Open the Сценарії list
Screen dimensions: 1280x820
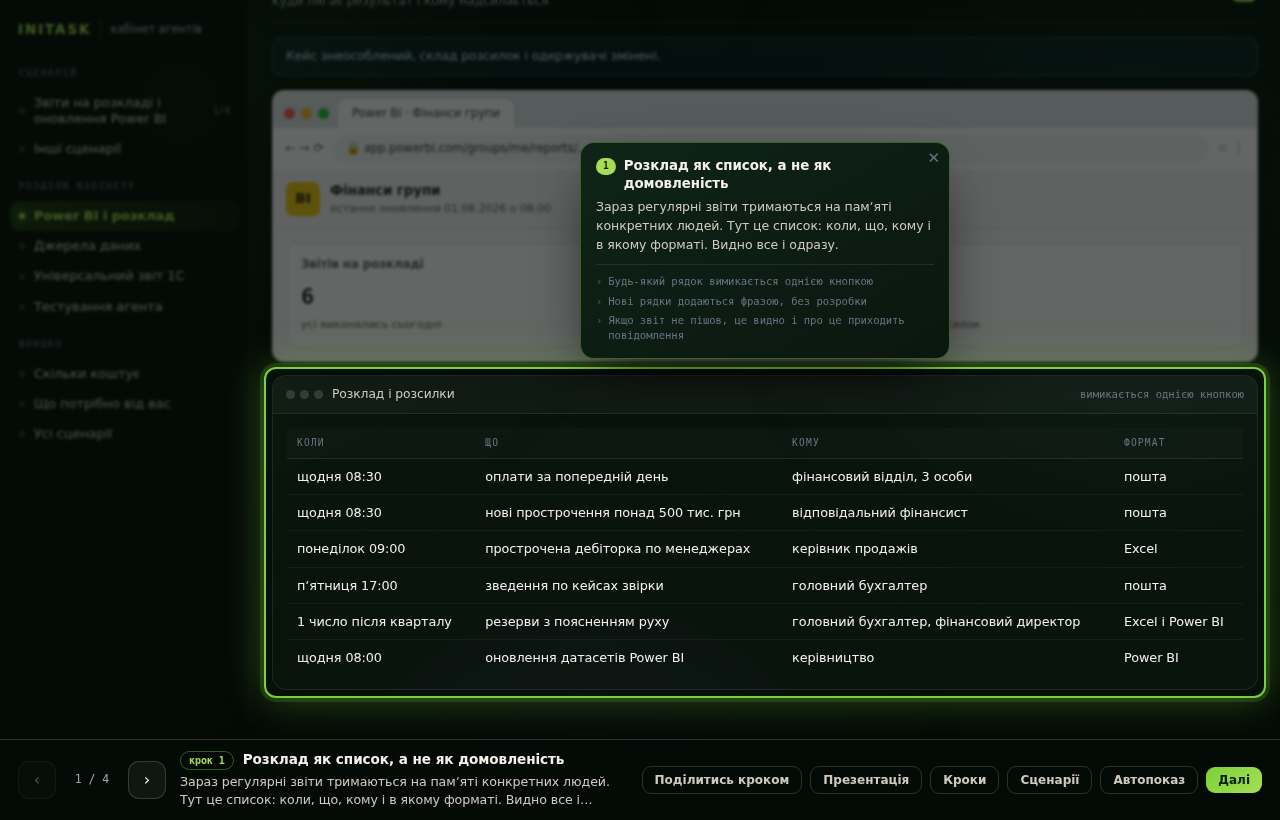point(1050,780)
